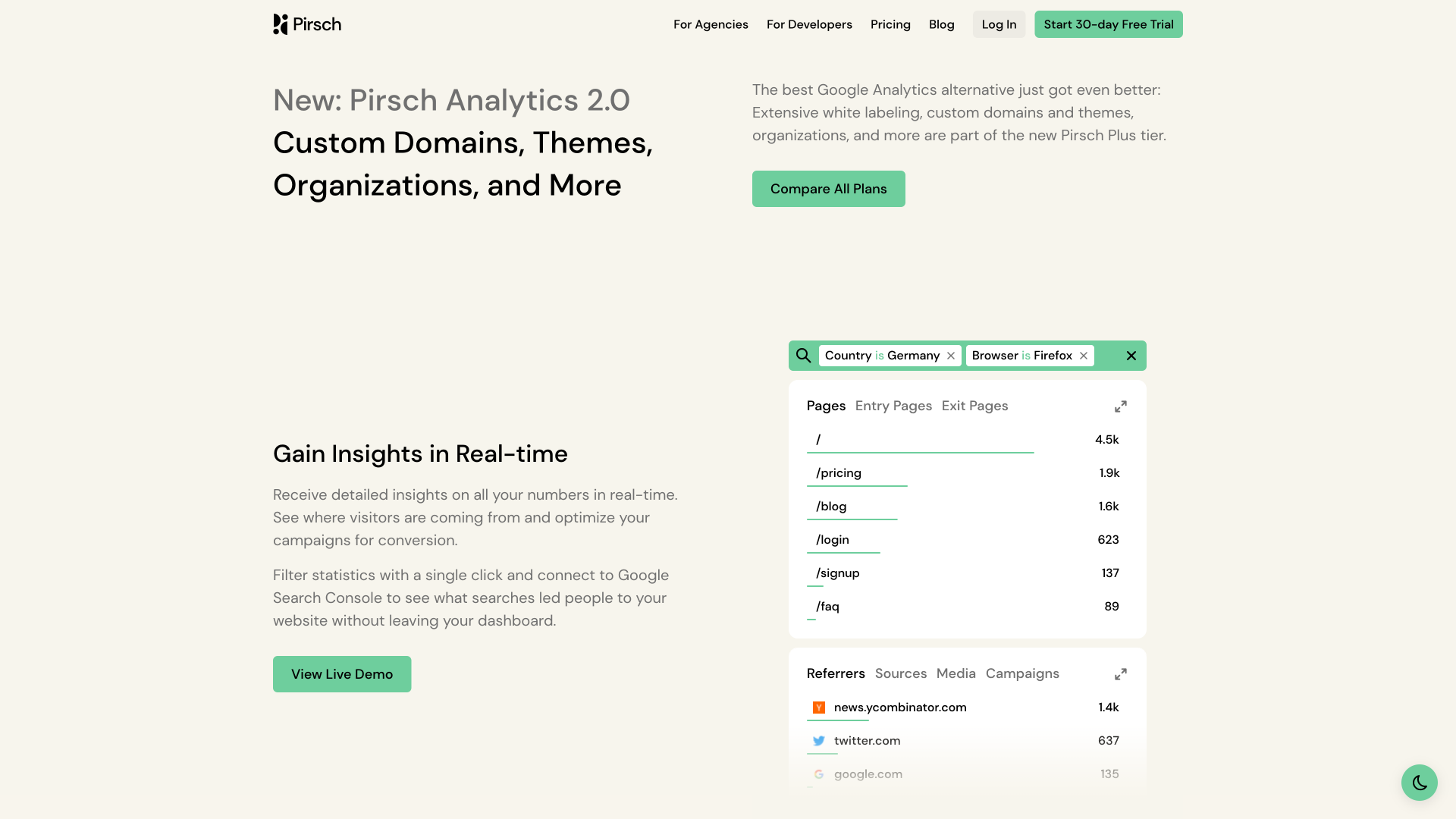
Task: Click the 637 twitter count
Action: click(1109, 741)
